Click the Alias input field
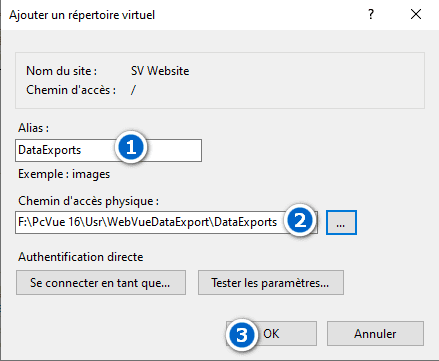 point(108,150)
